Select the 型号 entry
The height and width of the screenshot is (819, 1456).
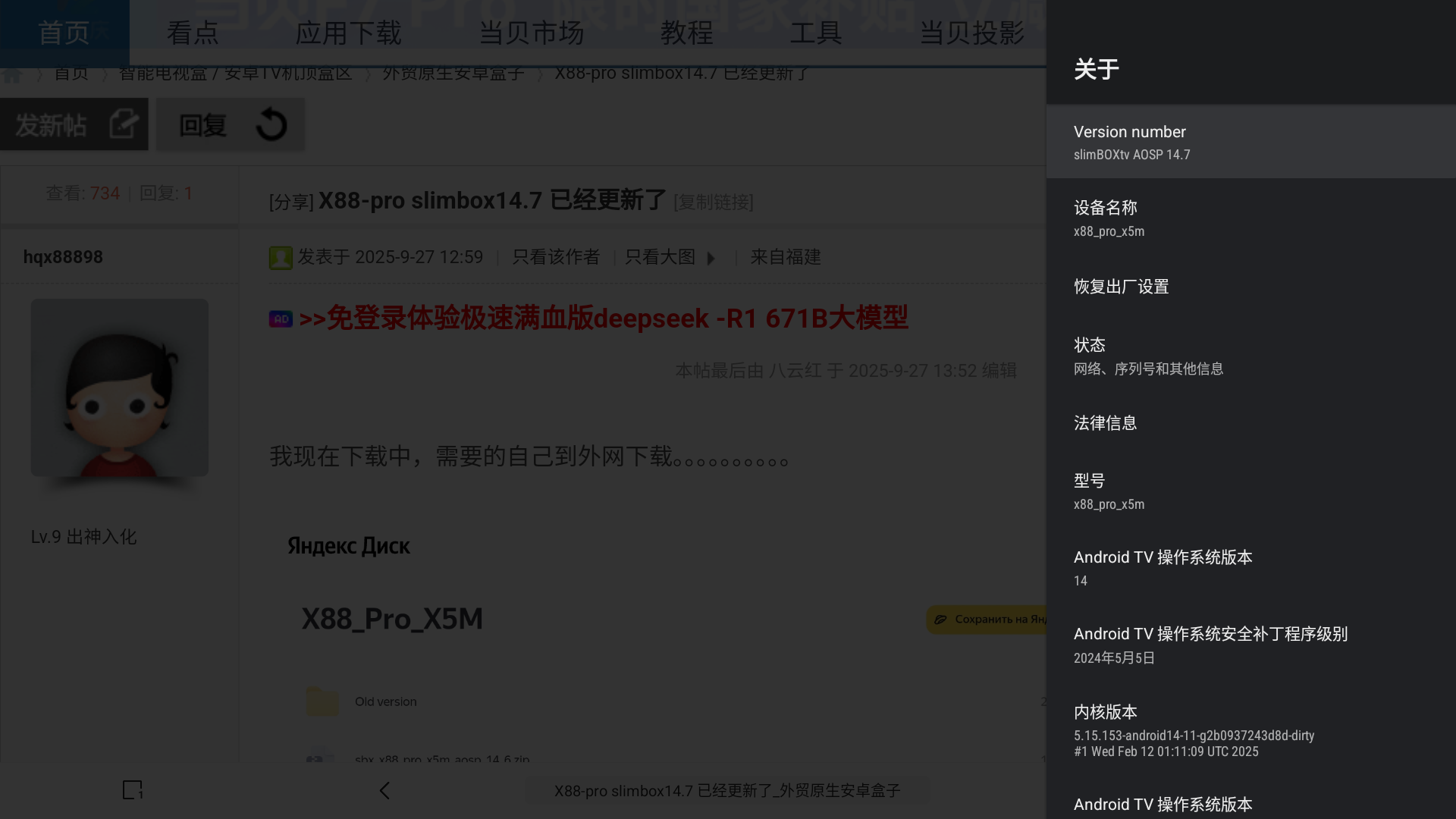(x=1251, y=491)
